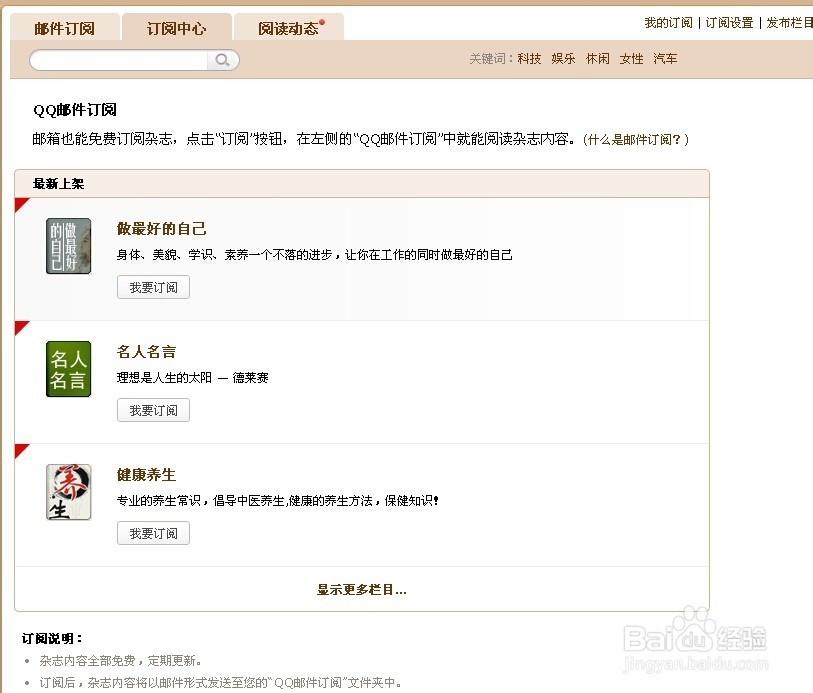Image resolution: width=813 pixels, height=693 pixels.
Task: Expand list with 显示更多栏目...
Action: coord(362,589)
